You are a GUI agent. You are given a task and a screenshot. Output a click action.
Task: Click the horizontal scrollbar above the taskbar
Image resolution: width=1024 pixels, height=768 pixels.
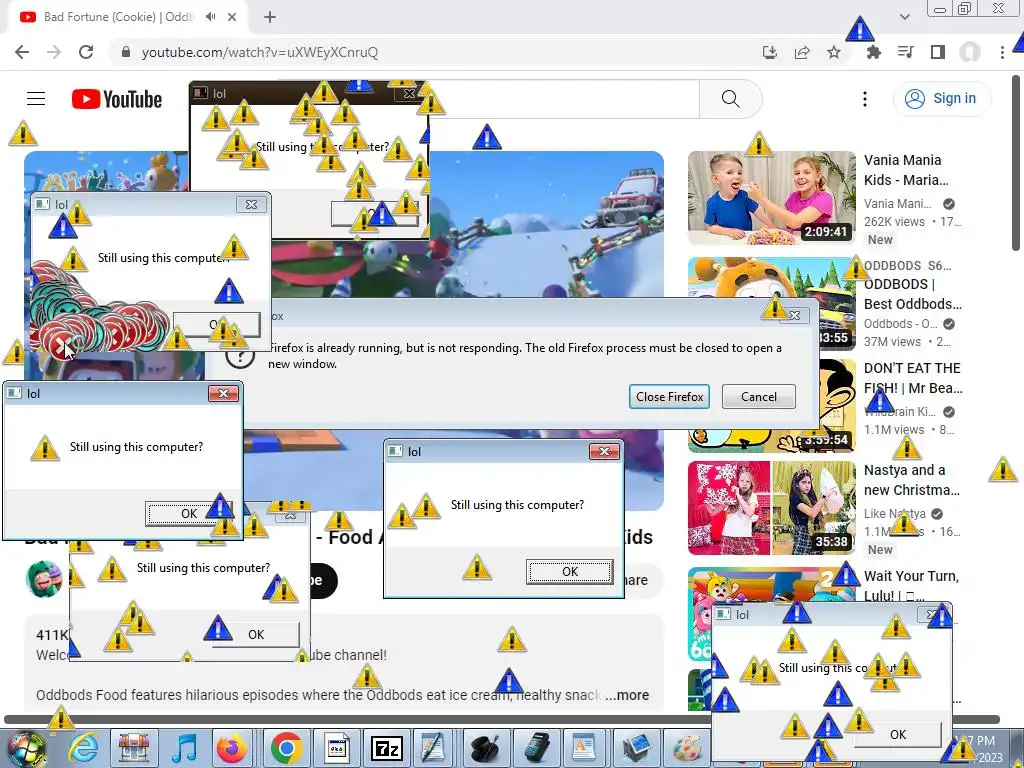click(x=502, y=719)
